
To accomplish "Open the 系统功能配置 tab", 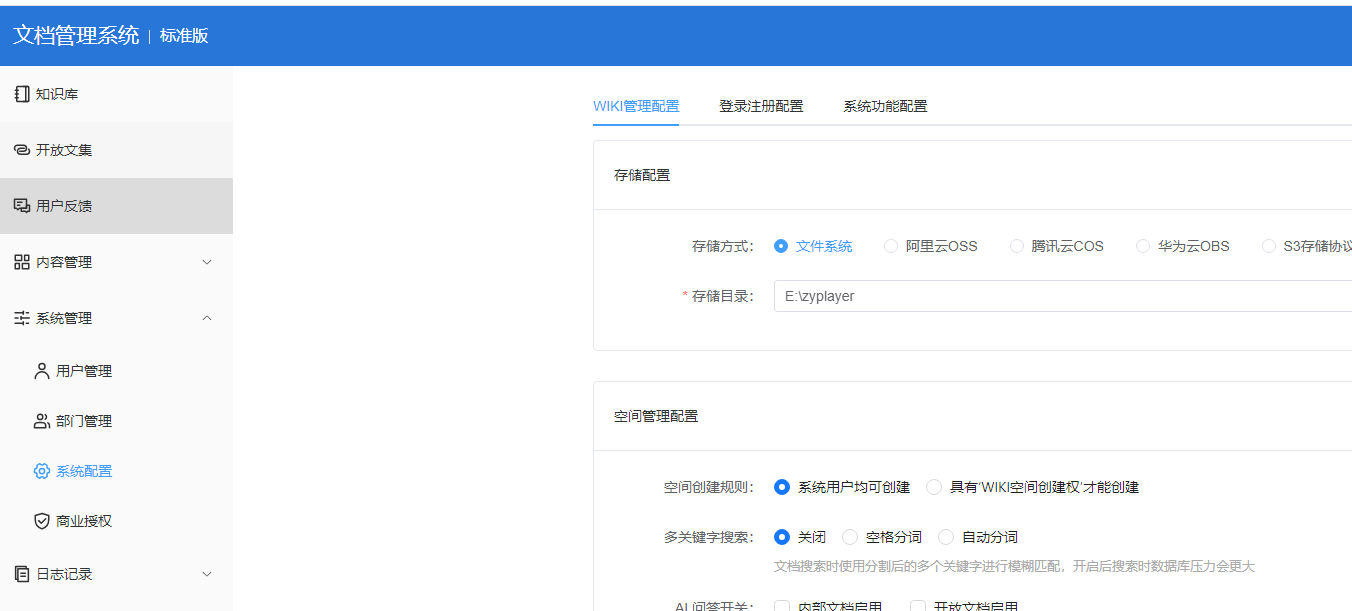I will [x=886, y=105].
